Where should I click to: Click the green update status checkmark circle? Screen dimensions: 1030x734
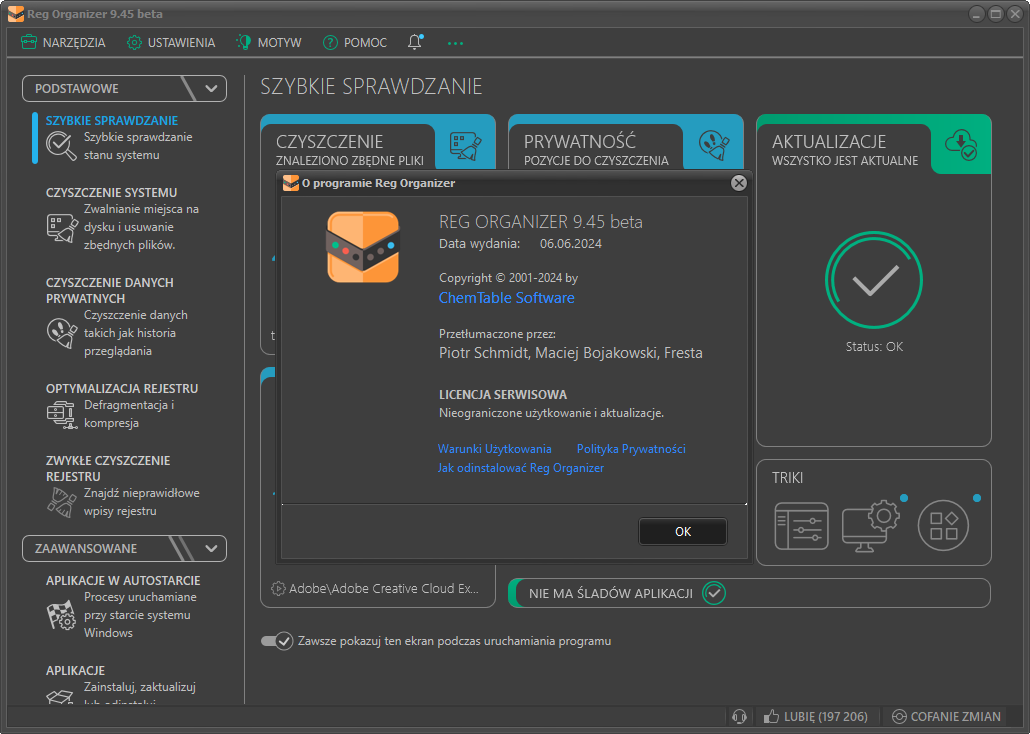tap(874, 280)
